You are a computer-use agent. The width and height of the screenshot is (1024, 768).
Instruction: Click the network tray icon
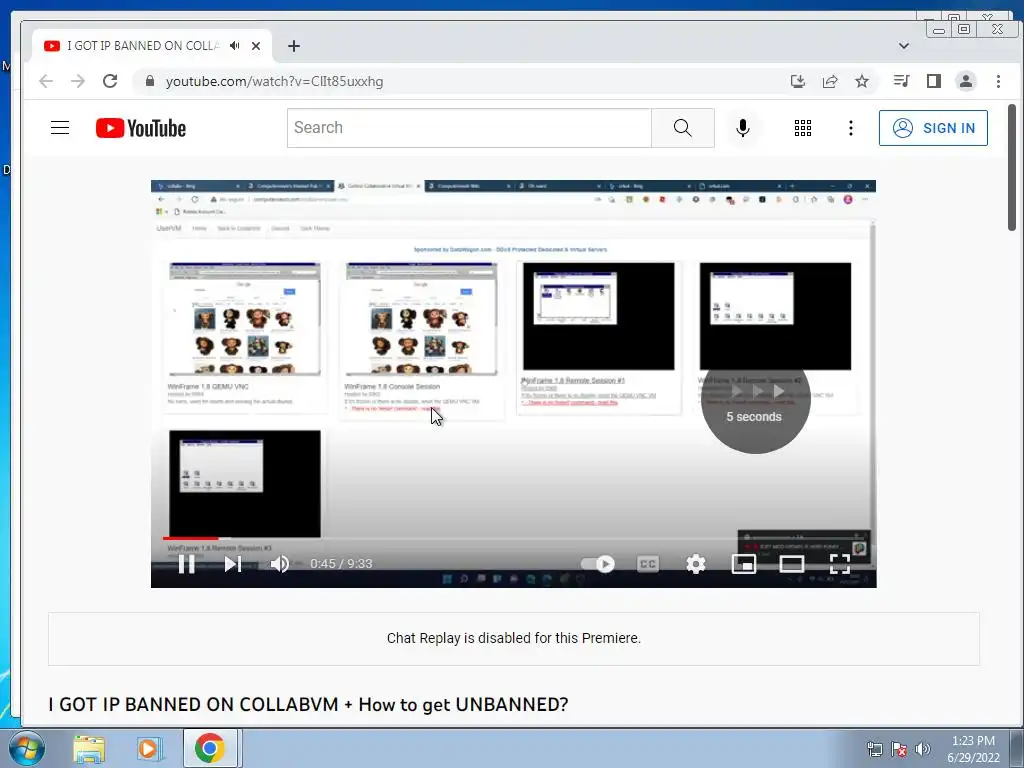click(874, 749)
